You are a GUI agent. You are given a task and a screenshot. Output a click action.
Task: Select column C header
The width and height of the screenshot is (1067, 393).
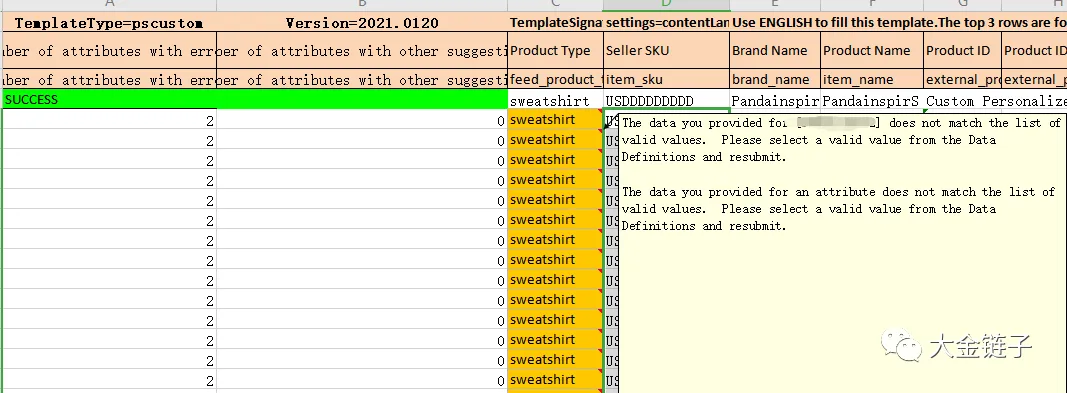(555, 5)
